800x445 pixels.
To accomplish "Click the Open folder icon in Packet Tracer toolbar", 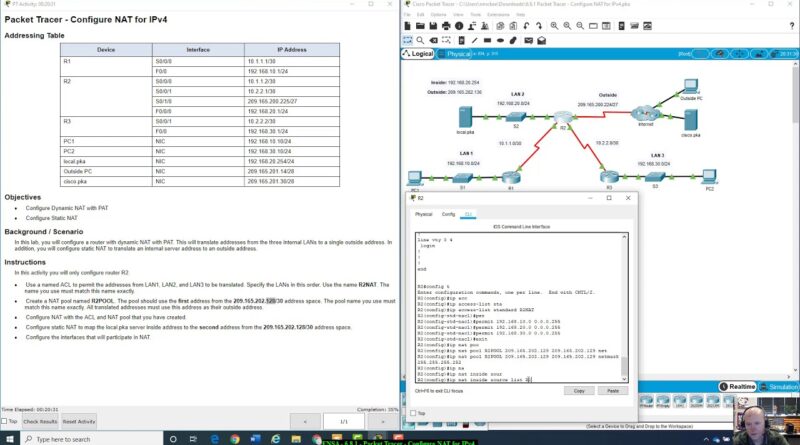I will click(420, 26).
